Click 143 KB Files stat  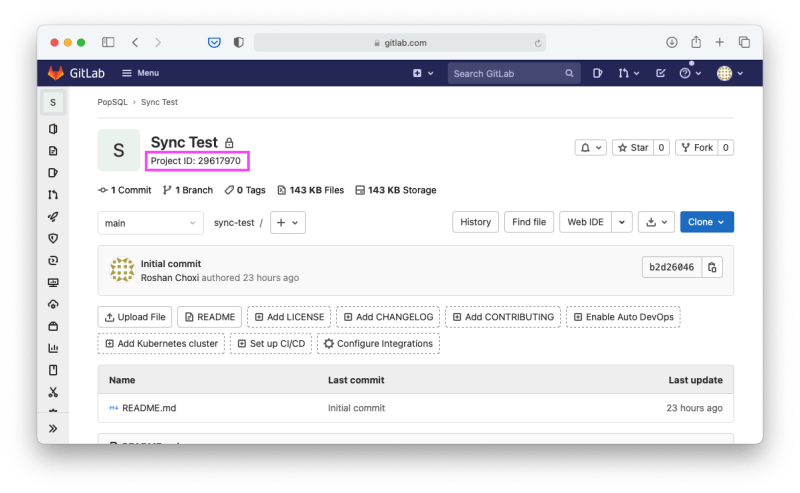coord(311,190)
